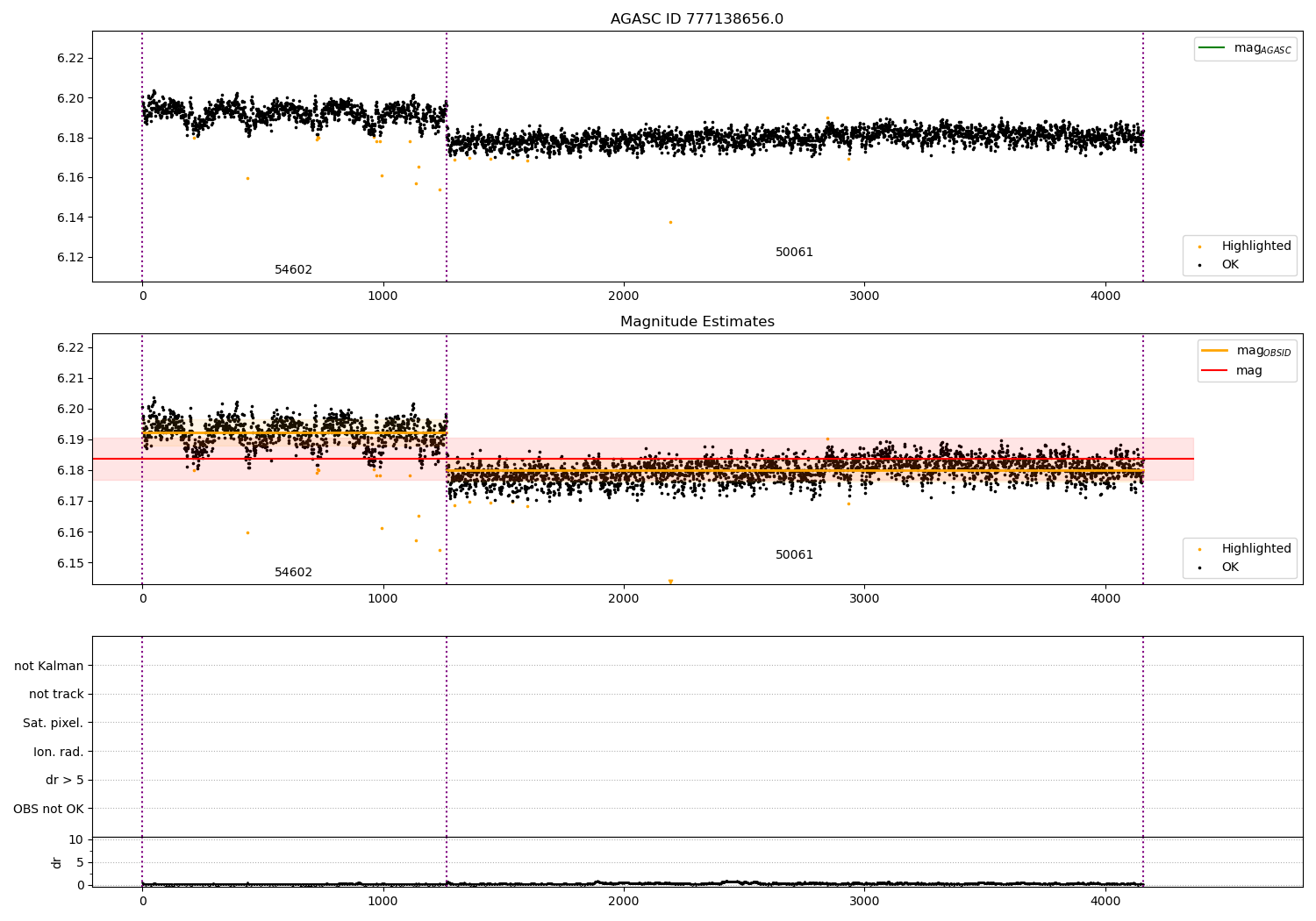Click the Highlighted legend entry in middle plot
Image resolution: width=1316 pixels, height=921 pixels.
(1255, 549)
